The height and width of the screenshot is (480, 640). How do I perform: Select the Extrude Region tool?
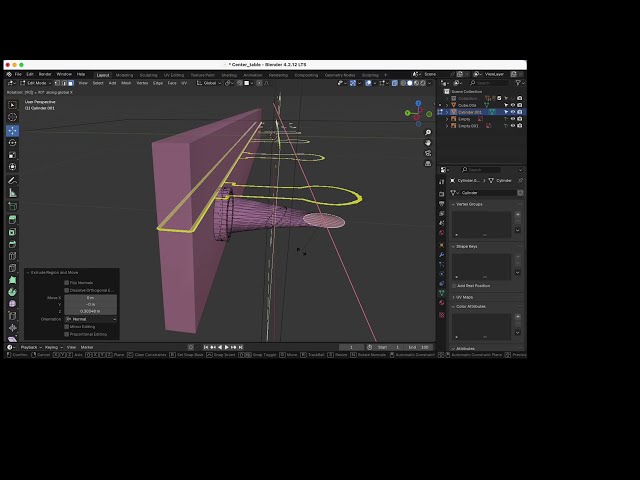(12, 220)
